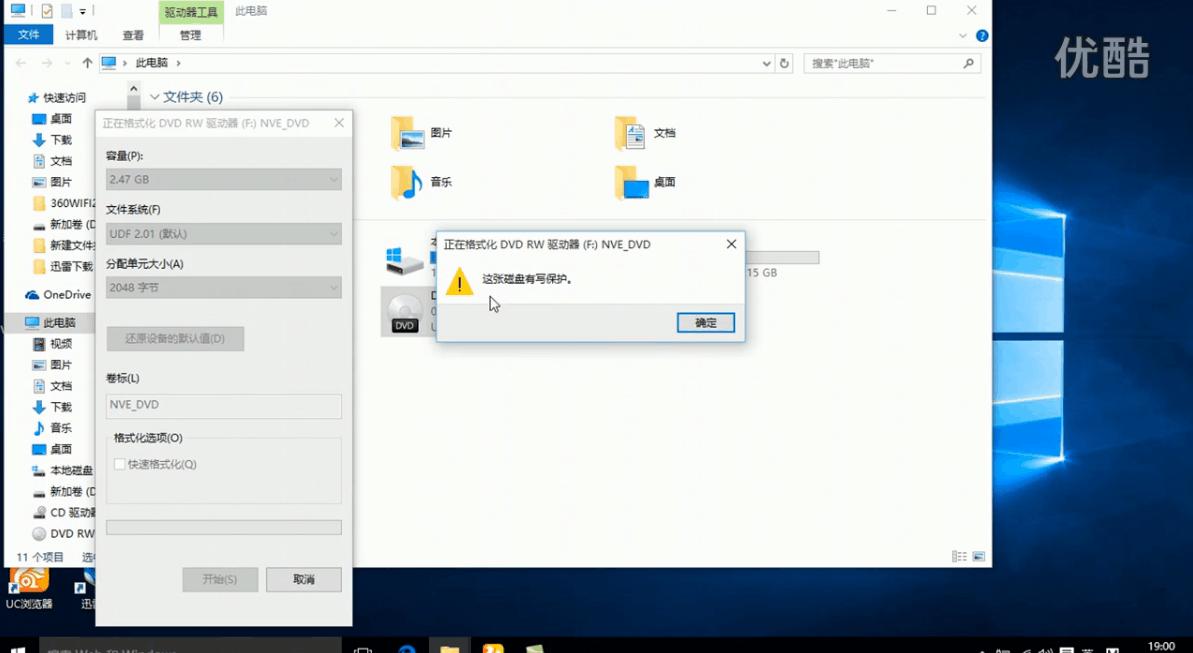Click the Properties icon in quick access toolbar

(x=46, y=11)
